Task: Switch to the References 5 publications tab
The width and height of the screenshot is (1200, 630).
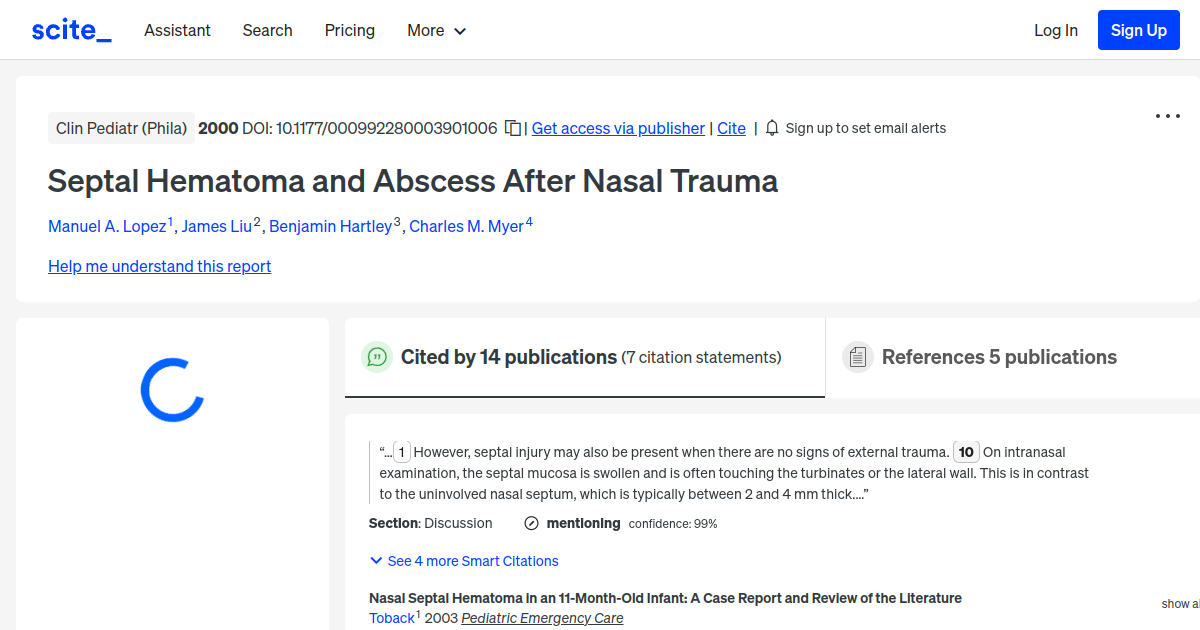Action: [999, 357]
